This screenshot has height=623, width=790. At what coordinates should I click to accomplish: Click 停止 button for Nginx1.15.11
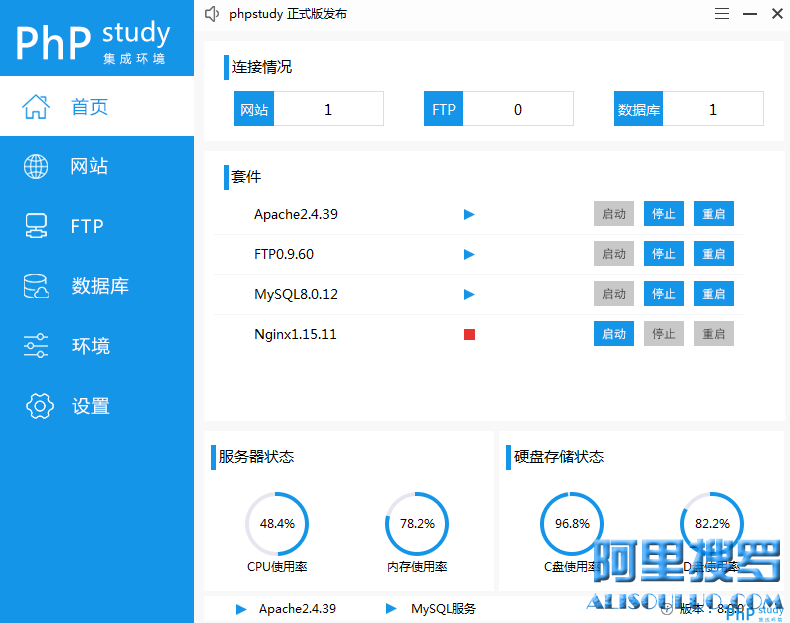664,333
